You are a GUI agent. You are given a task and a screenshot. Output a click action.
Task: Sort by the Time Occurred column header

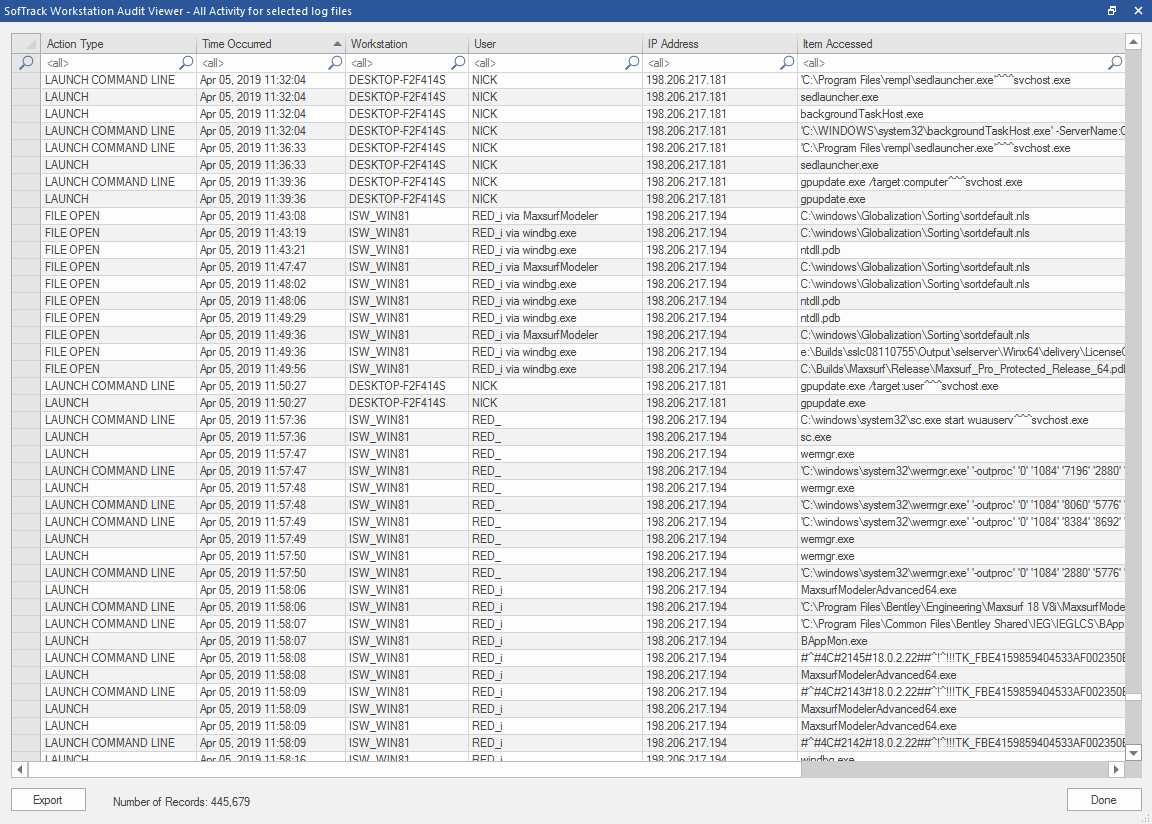270,44
